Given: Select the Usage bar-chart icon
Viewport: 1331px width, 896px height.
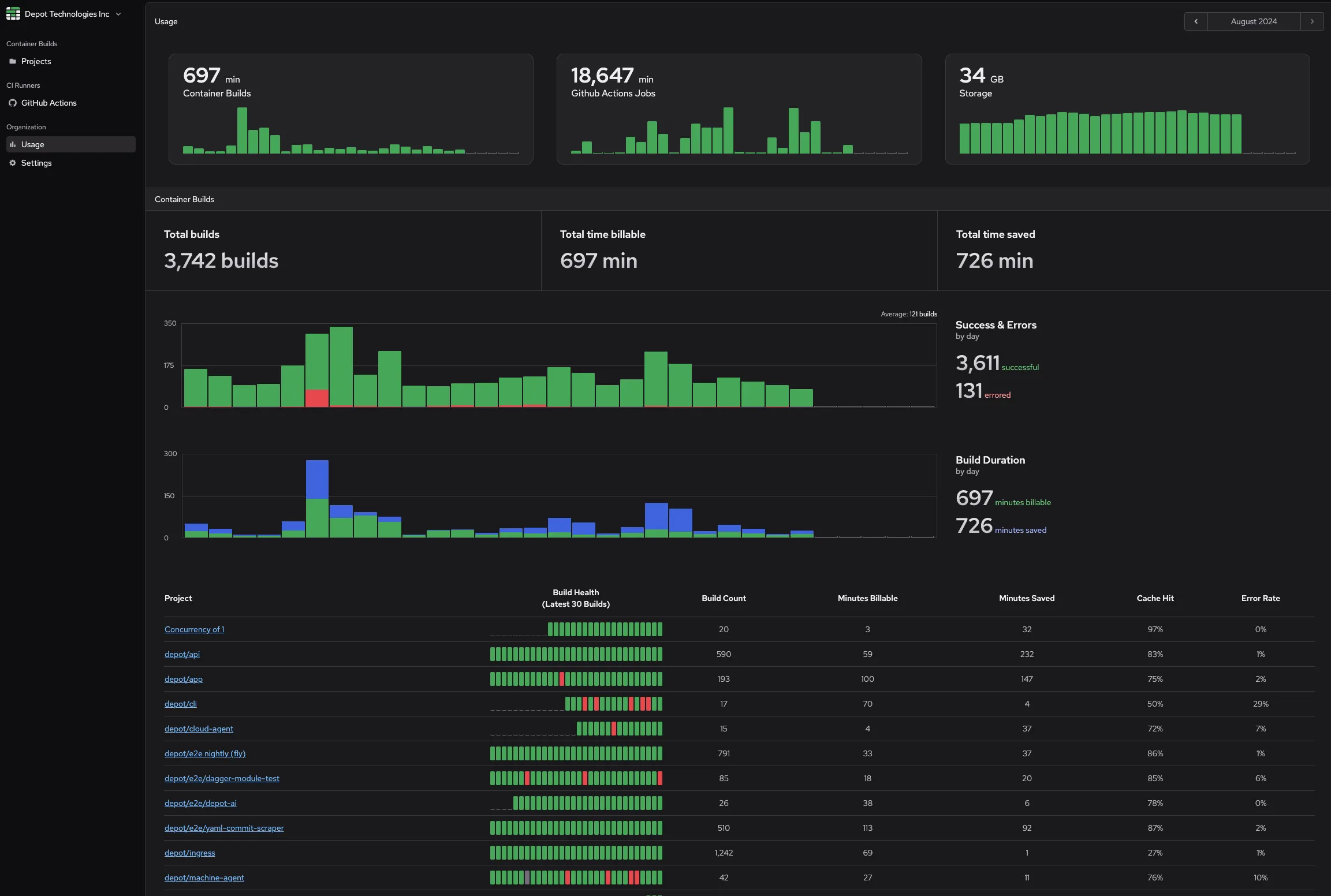Looking at the screenshot, I should (x=13, y=144).
